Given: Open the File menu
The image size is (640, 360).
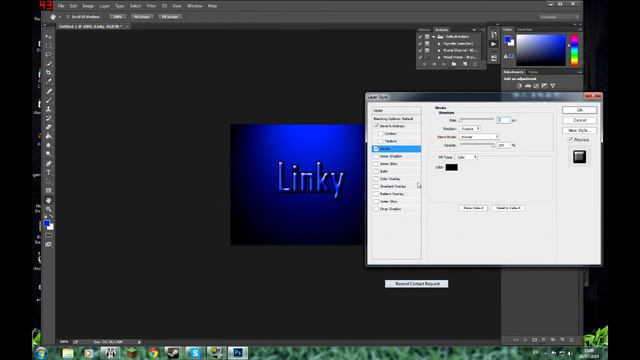Looking at the screenshot, I should tap(61, 6).
